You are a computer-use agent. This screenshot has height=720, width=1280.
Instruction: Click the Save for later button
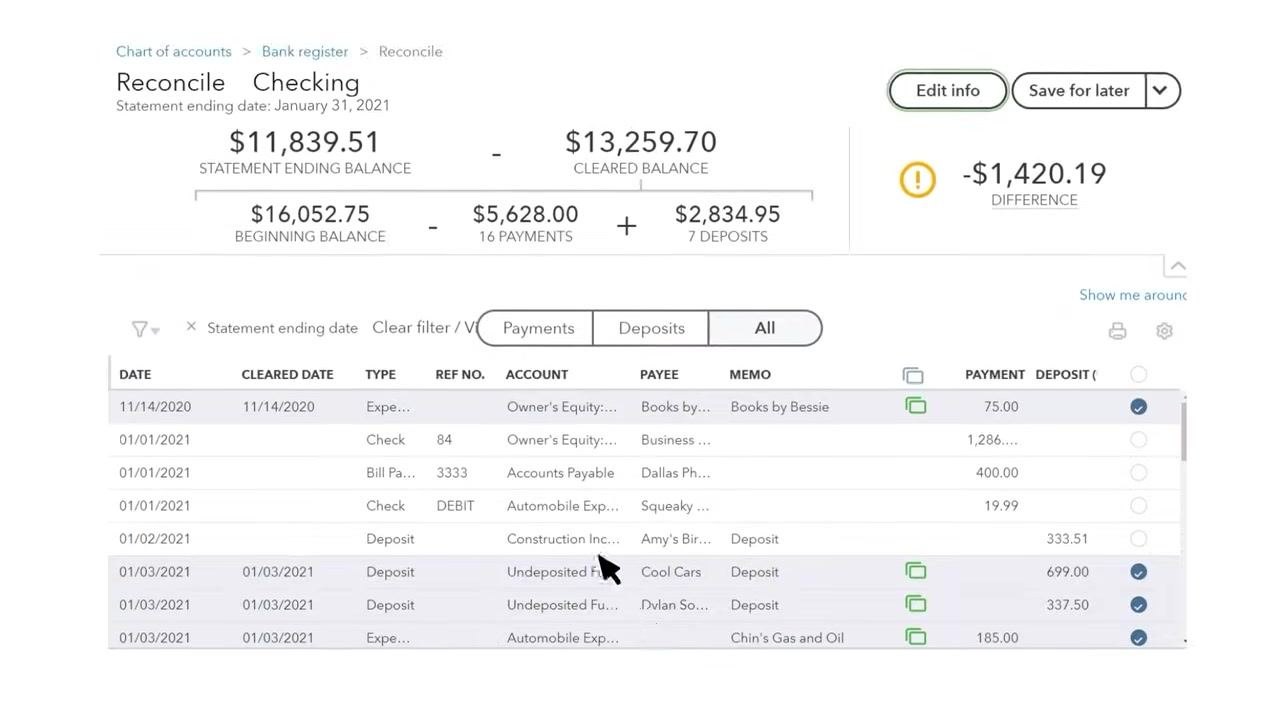[1079, 90]
